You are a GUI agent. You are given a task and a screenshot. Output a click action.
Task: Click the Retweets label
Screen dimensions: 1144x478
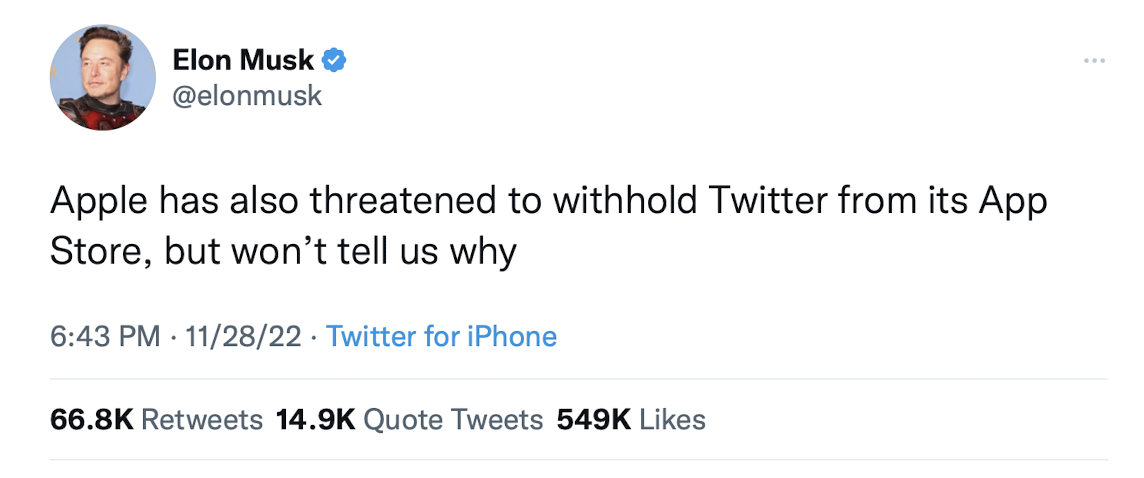pyautogui.click(x=201, y=420)
